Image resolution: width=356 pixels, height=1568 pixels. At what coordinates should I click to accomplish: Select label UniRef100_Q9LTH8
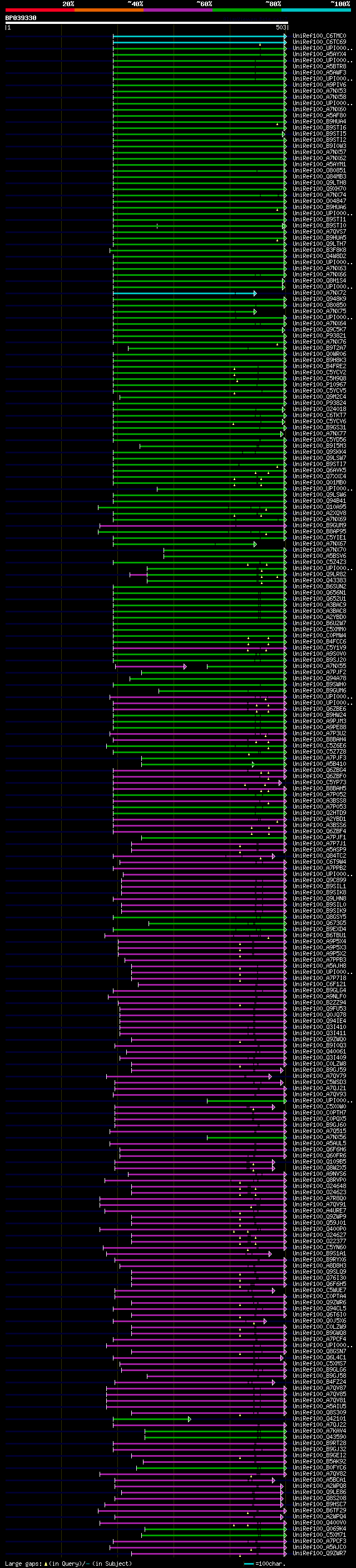tap(319, 182)
